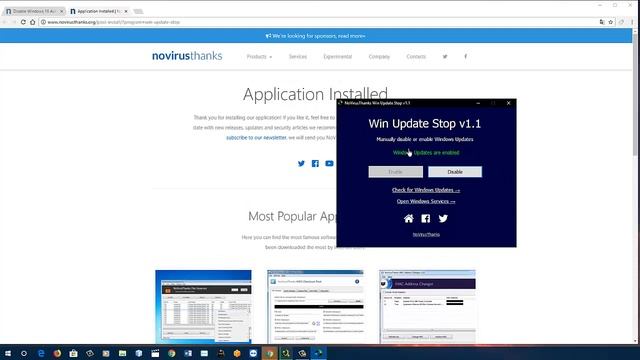This screenshot has height=360, width=640.
Task: Reload the page in Chrome
Action: [23, 22]
